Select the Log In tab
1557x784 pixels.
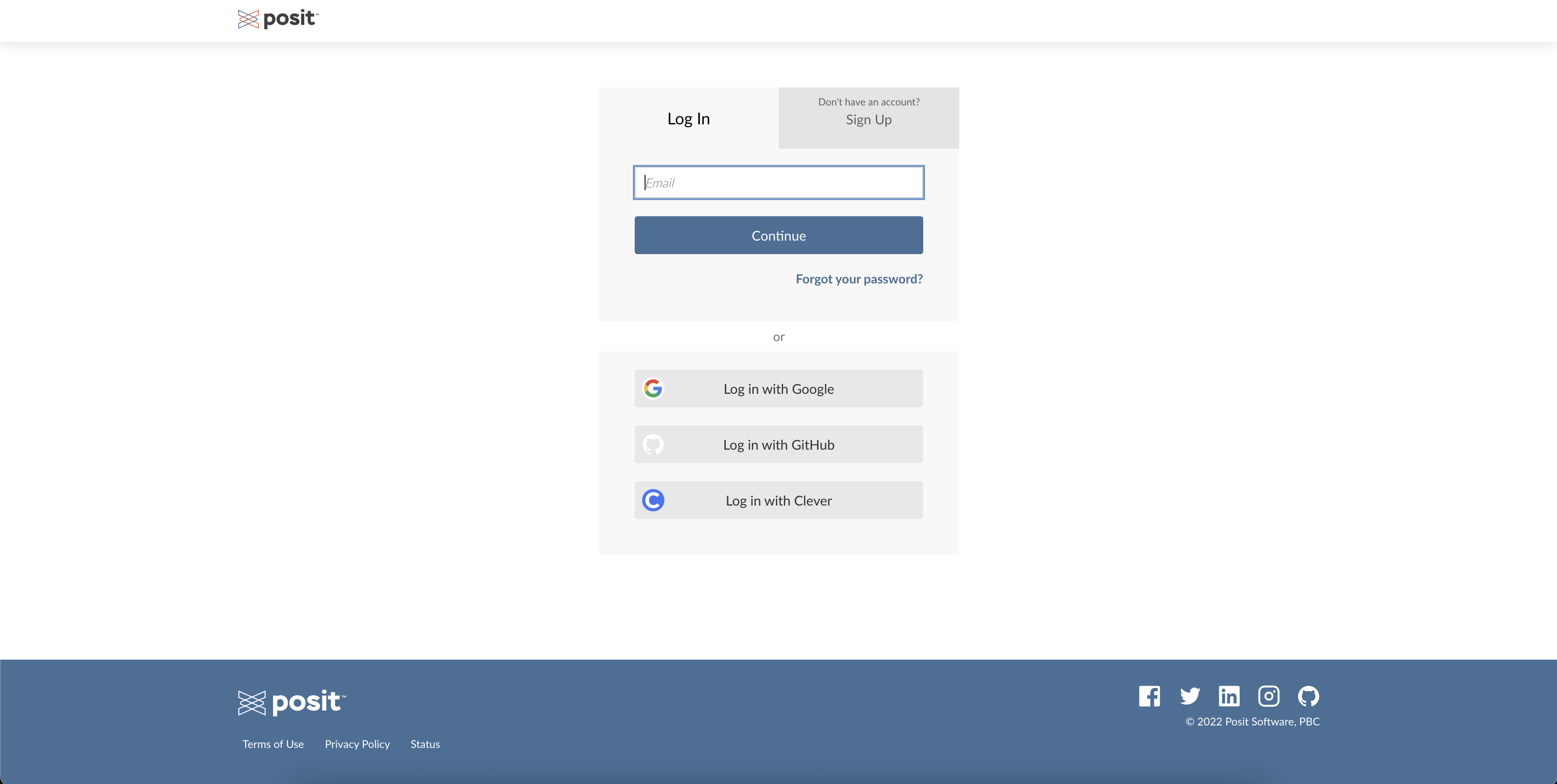pos(688,119)
